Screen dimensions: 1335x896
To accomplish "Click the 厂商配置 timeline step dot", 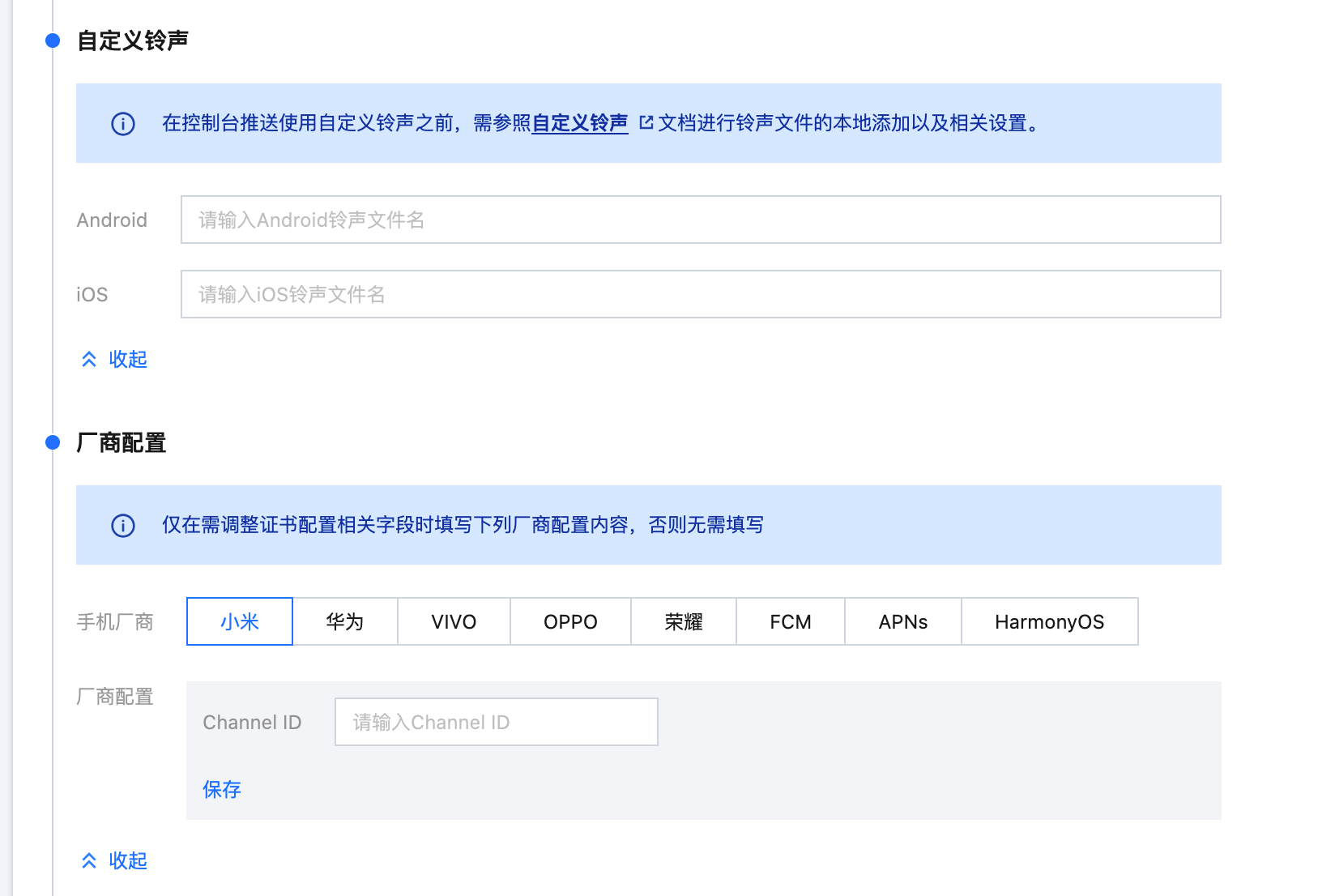I will point(53,442).
